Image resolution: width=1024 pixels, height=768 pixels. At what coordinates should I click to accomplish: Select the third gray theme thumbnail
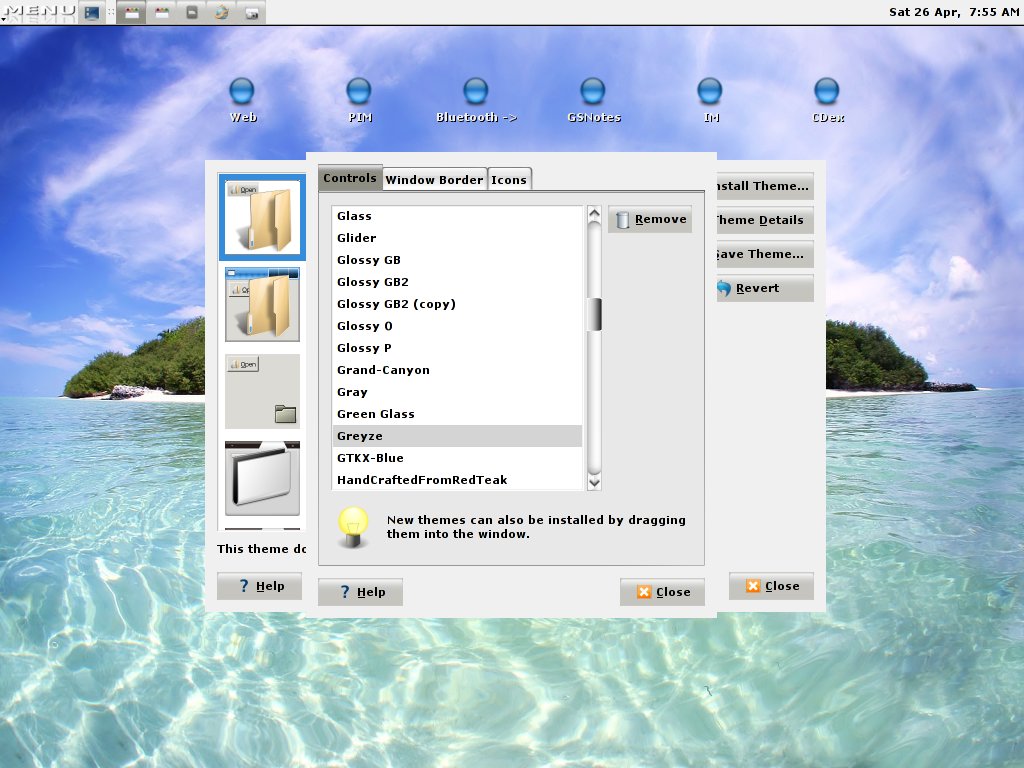(262, 391)
